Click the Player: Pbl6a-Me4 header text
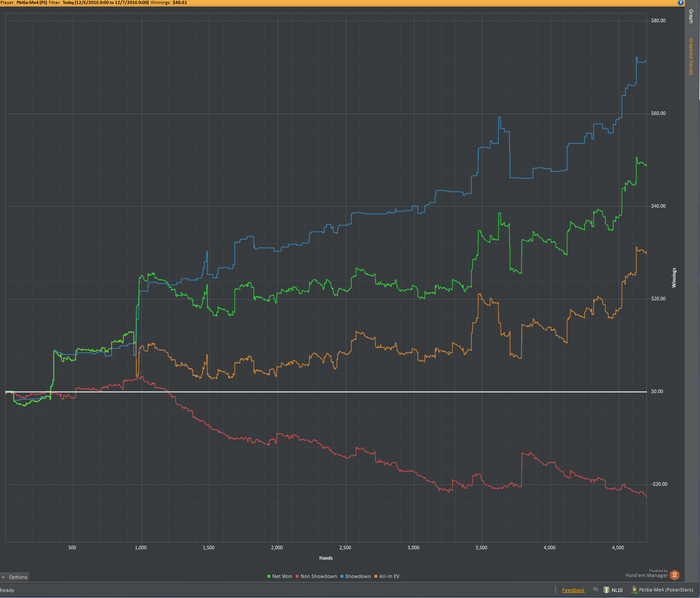The width and height of the screenshot is (700, 598). (24, 3)
